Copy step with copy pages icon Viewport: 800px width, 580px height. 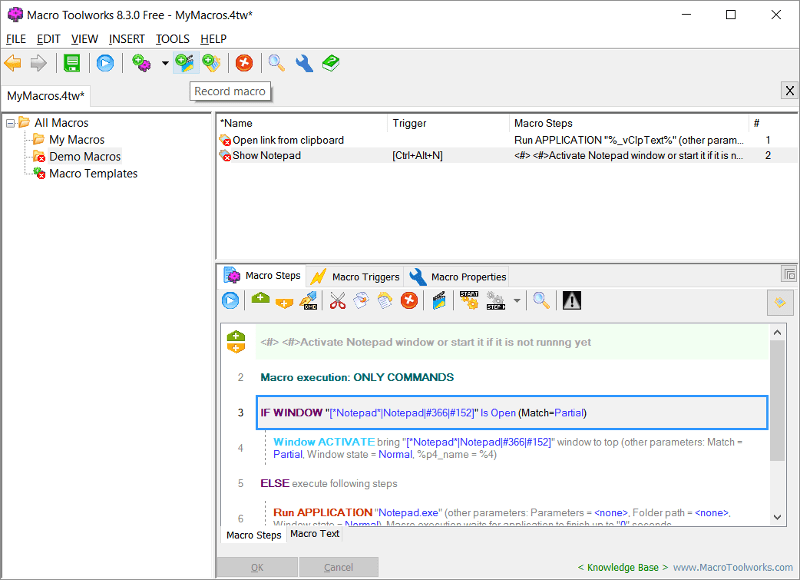click(x=361, y=300)
